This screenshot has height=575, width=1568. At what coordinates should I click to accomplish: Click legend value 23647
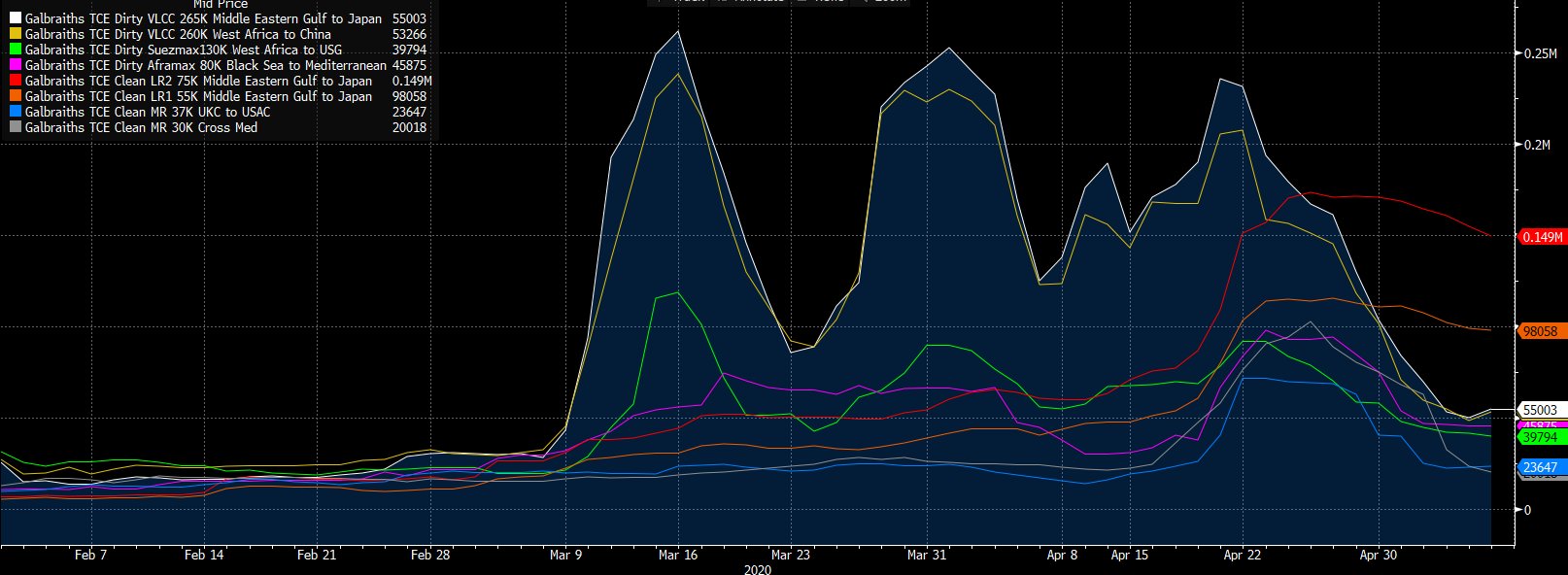click(x=409, y=112)
